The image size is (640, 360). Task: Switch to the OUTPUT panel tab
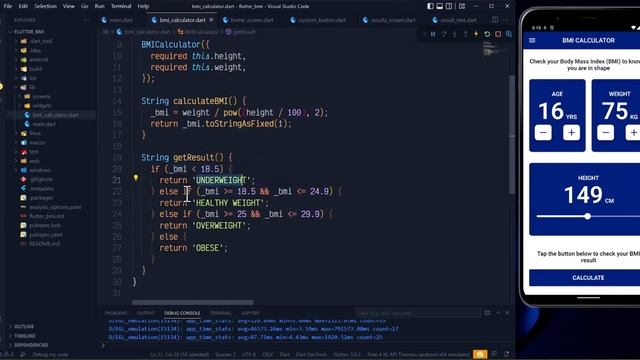146,313
